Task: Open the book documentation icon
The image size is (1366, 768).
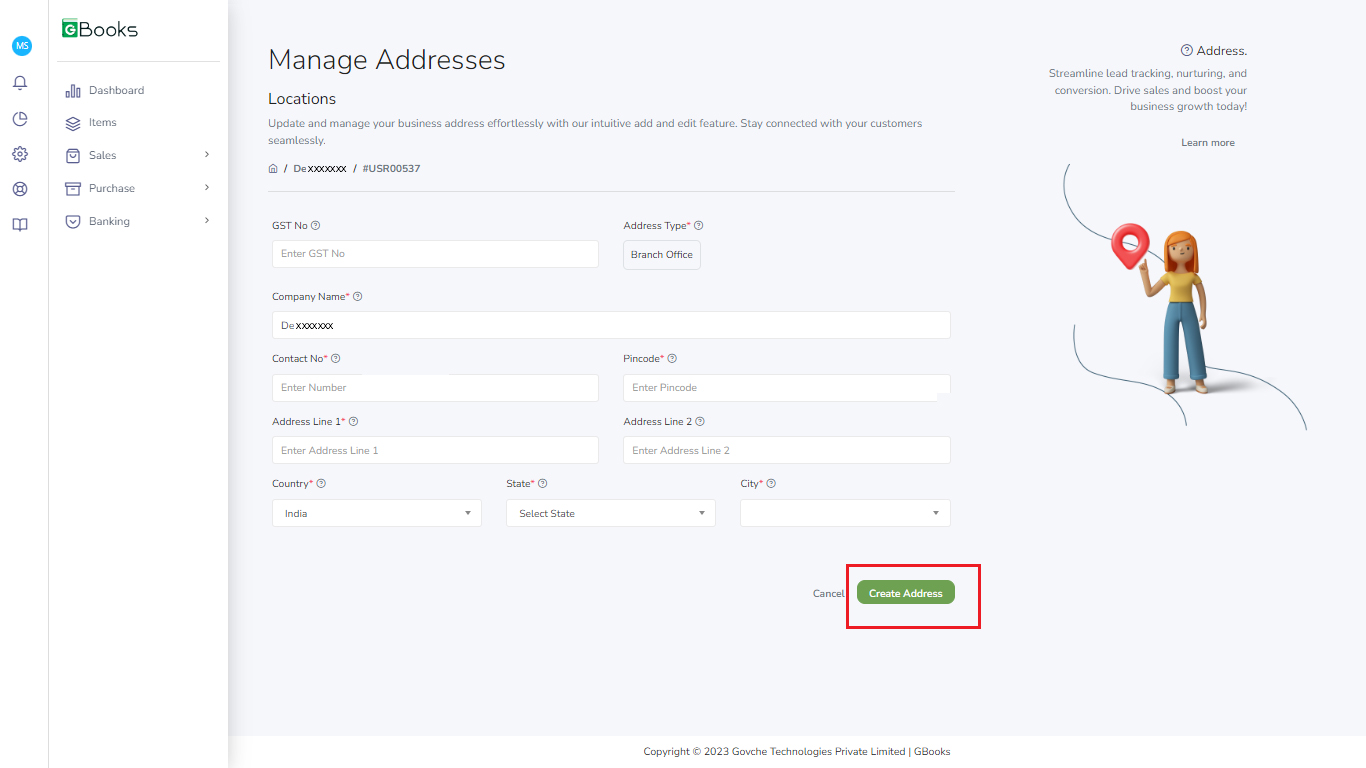Action: coord(20,225)
